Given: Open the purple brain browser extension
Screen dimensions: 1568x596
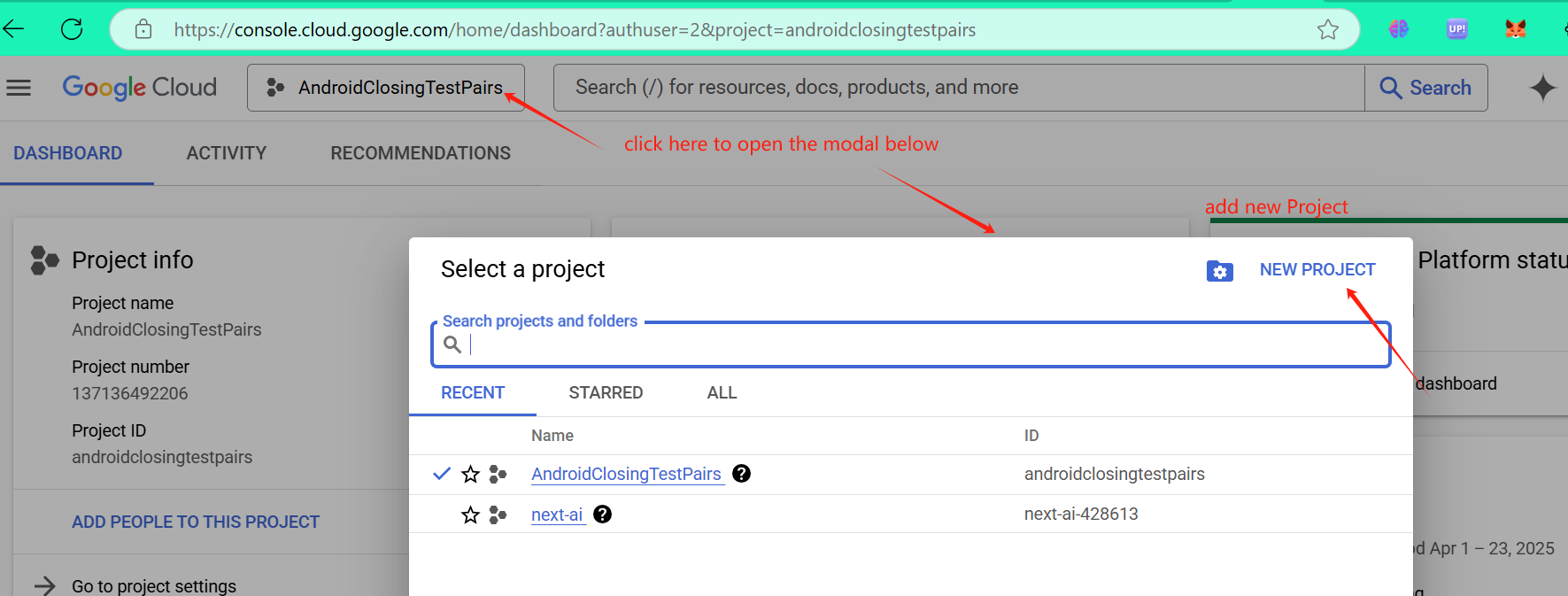Looking at the screenshot, I should [1399, 29].
